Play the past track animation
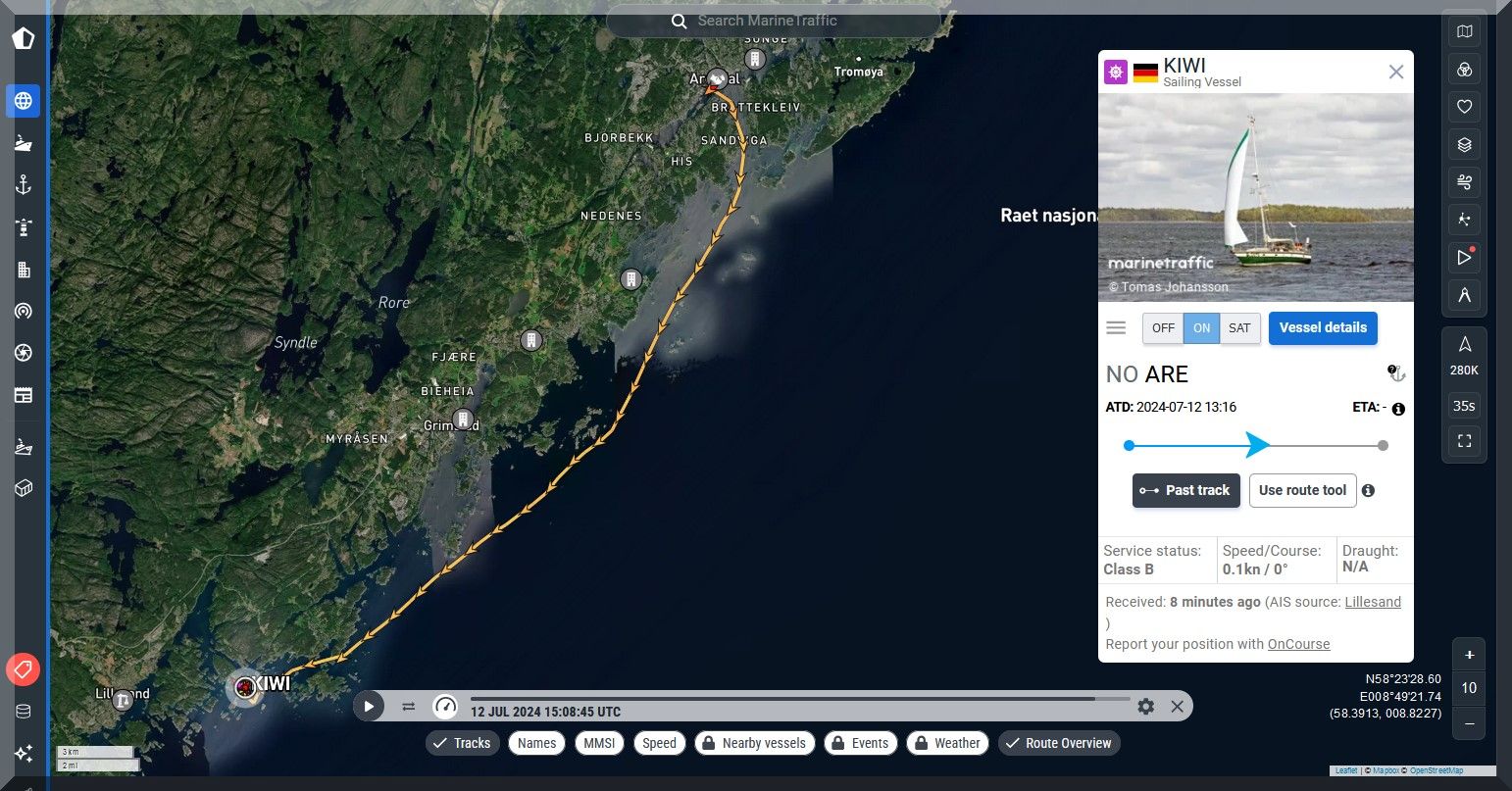 (369, 706)
